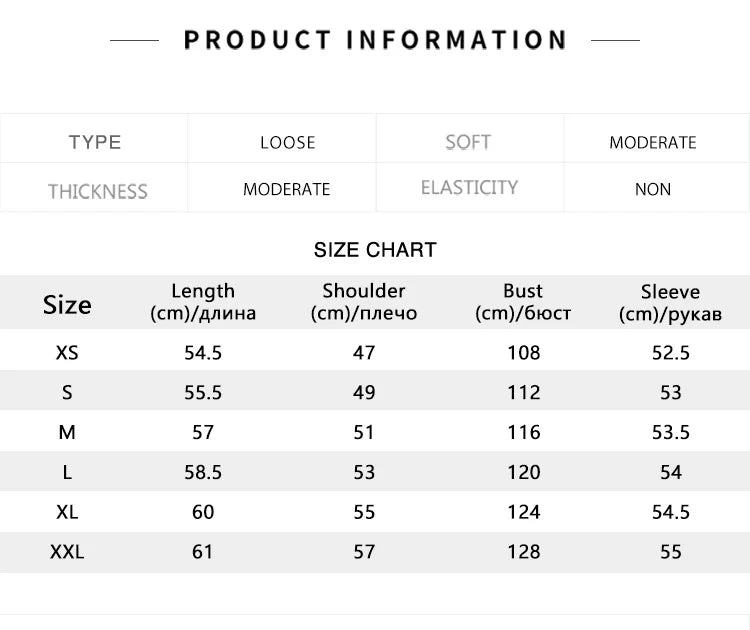Select the Sleeve (cm) column header
The height and width of the screenshot is (630, 750).
pos(670,303)
